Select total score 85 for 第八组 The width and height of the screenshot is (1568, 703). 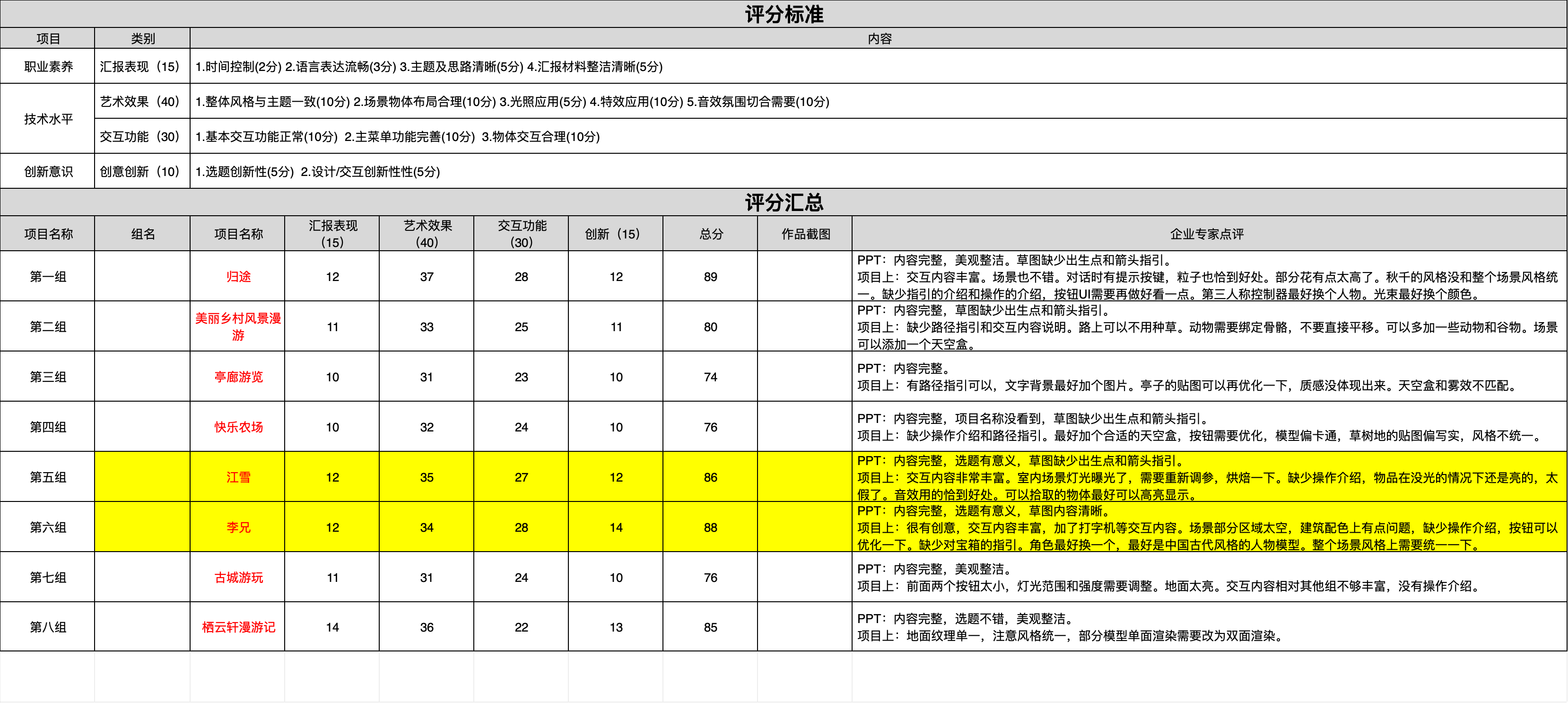(710, 627)
